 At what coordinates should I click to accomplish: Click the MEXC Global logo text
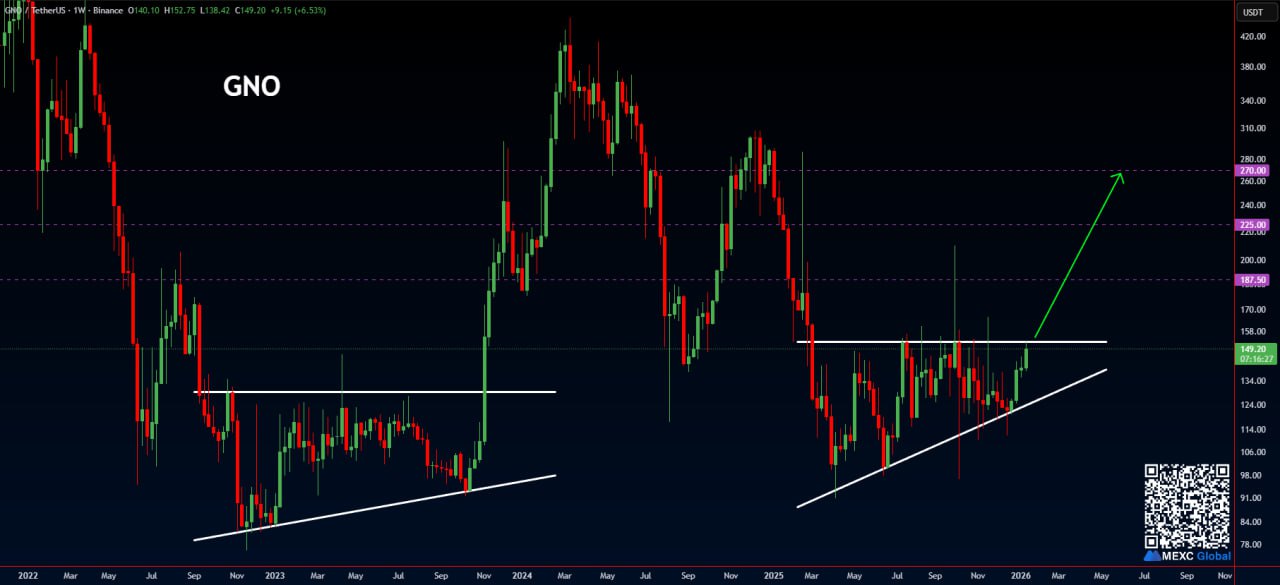(1188, 555)
